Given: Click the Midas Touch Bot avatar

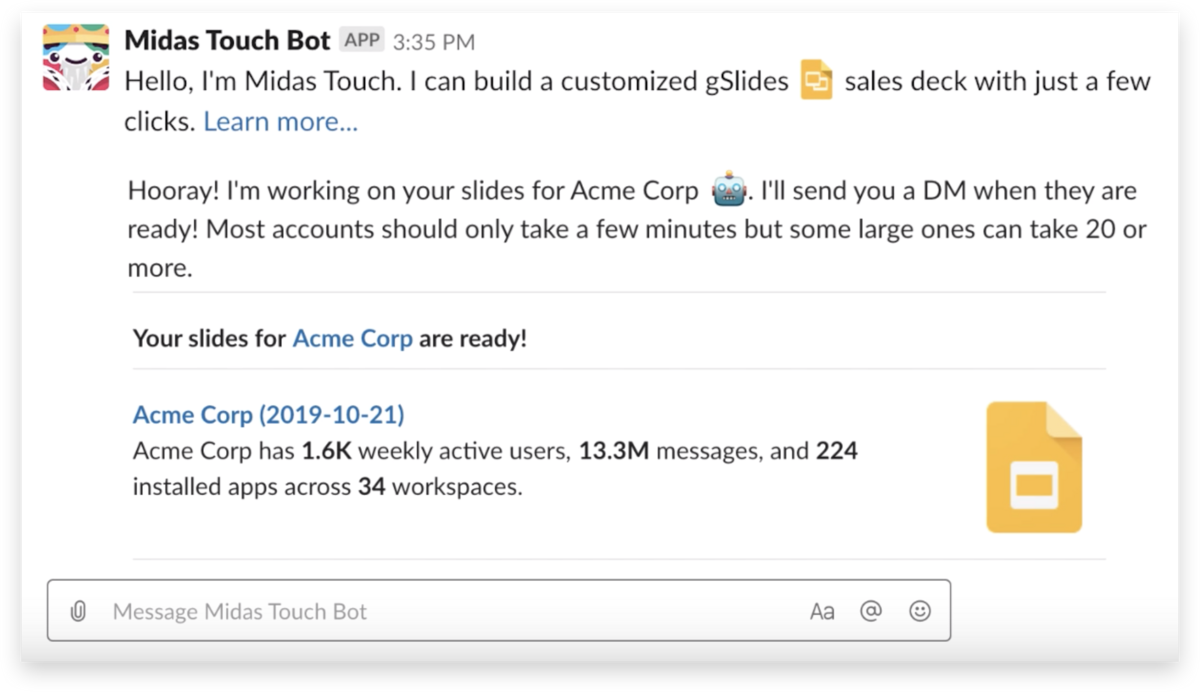Looking at the screenshot, I should pyautogui.click(x=76, y=58).
